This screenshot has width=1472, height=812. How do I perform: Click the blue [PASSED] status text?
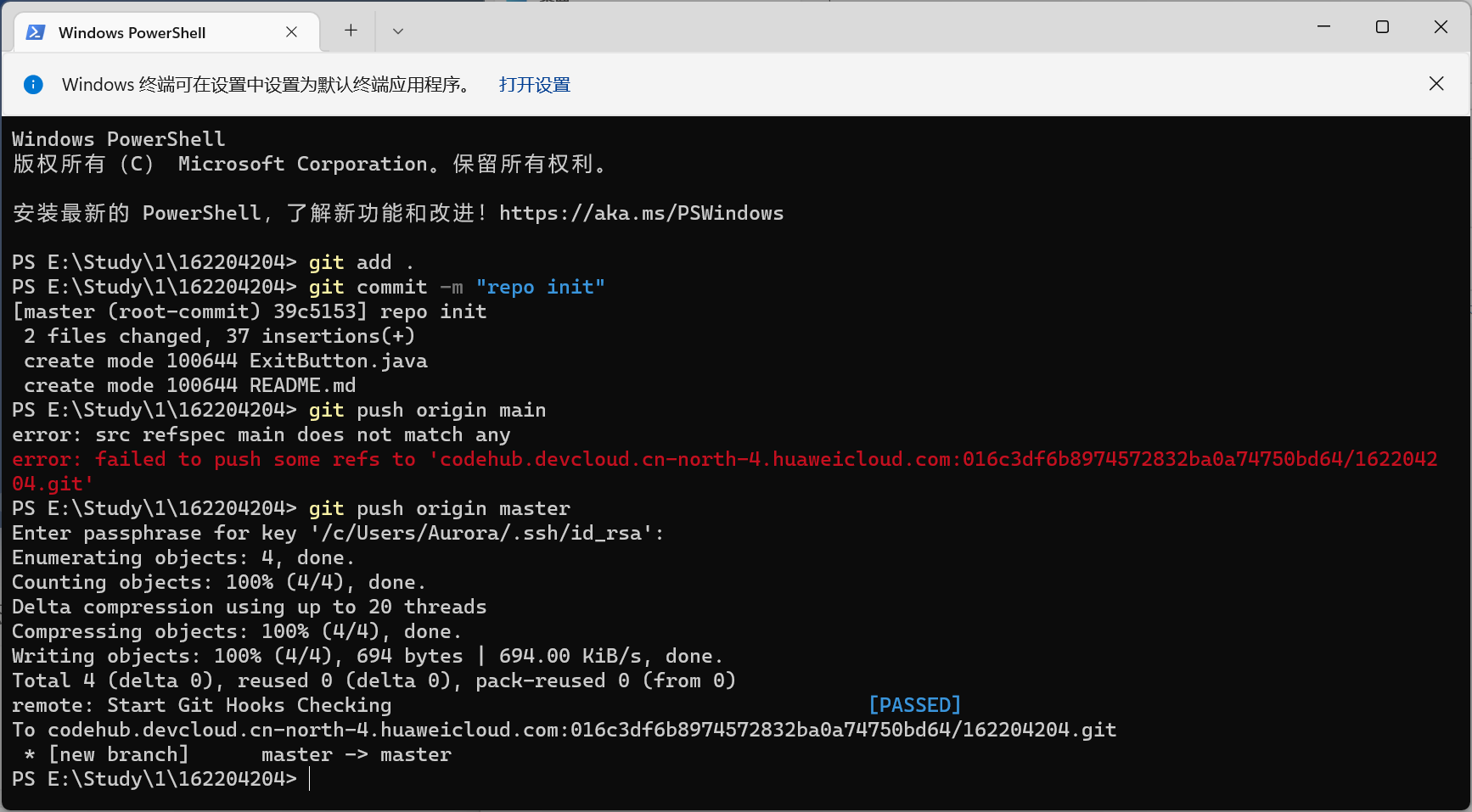(x=914, y=705)
